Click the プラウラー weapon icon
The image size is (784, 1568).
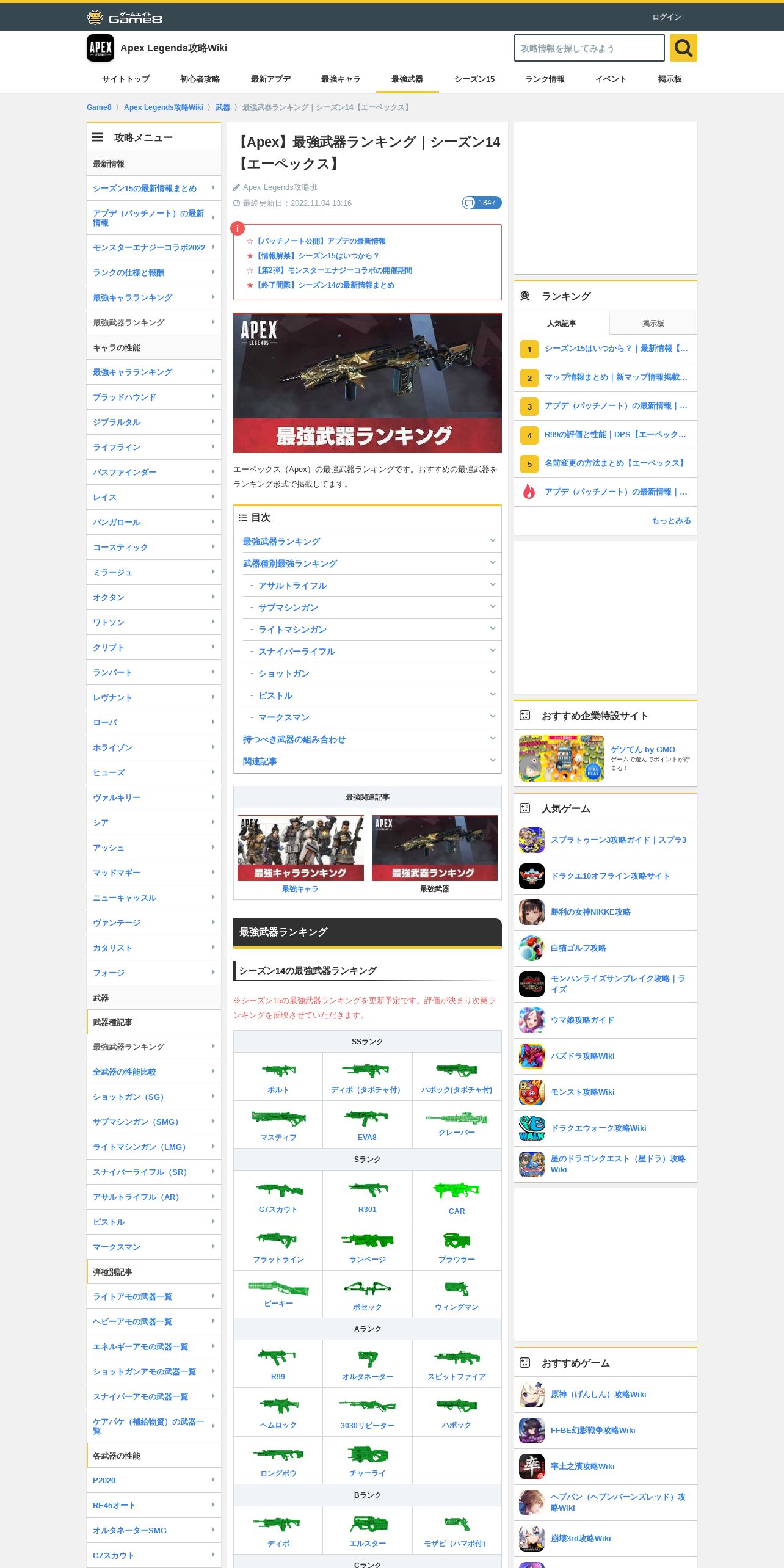coord(457,1240)
